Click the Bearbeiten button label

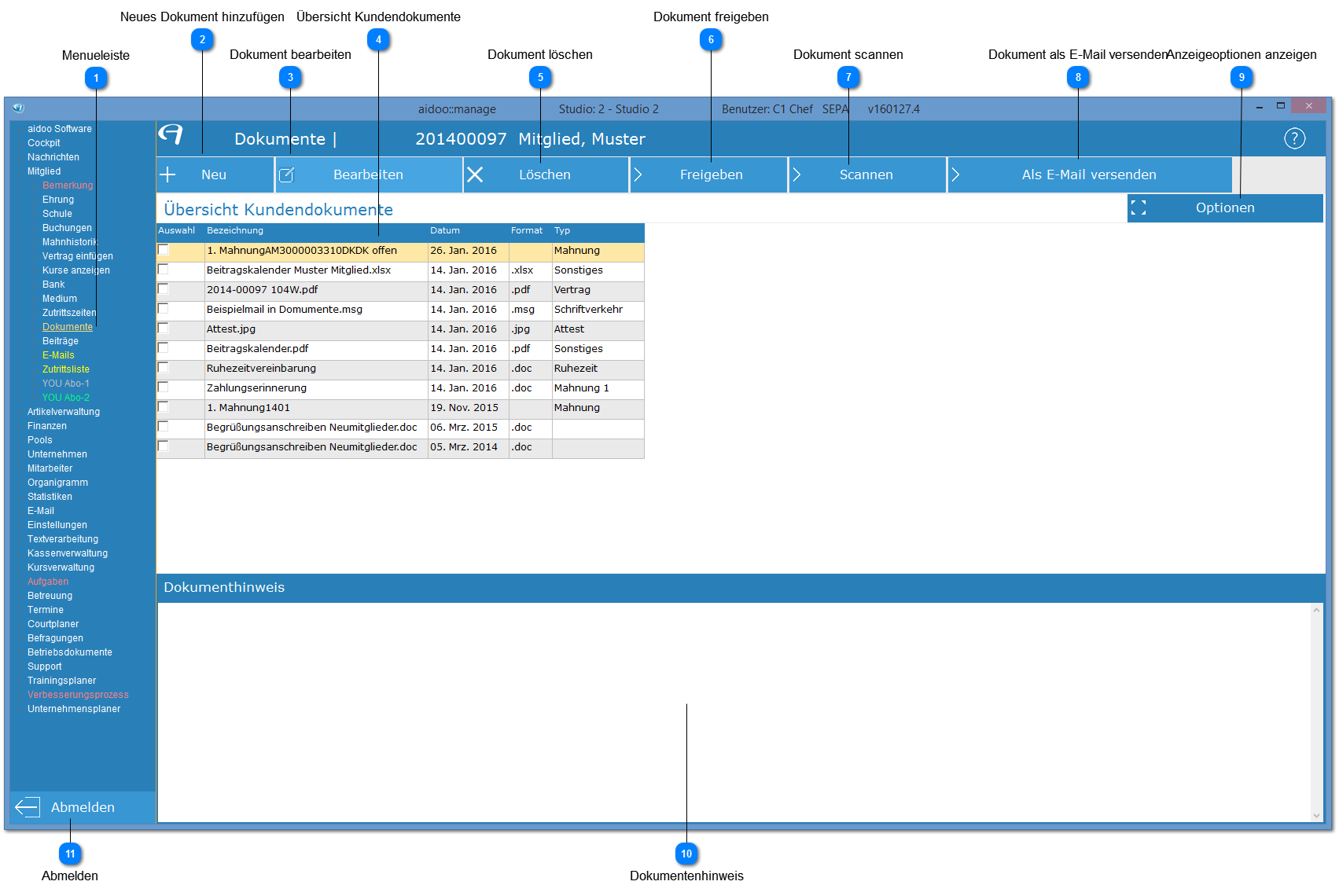pyautogui.click(x=368, y=174)
